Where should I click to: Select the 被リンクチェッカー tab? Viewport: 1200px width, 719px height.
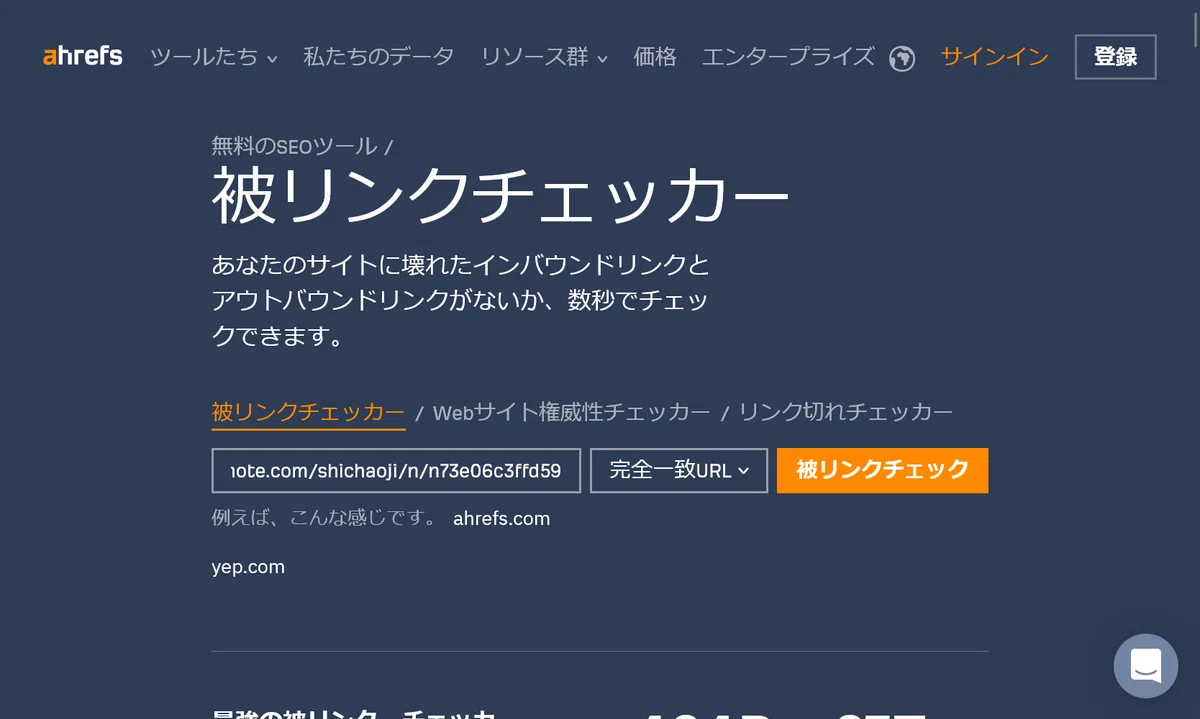click(x=308, y=412)
